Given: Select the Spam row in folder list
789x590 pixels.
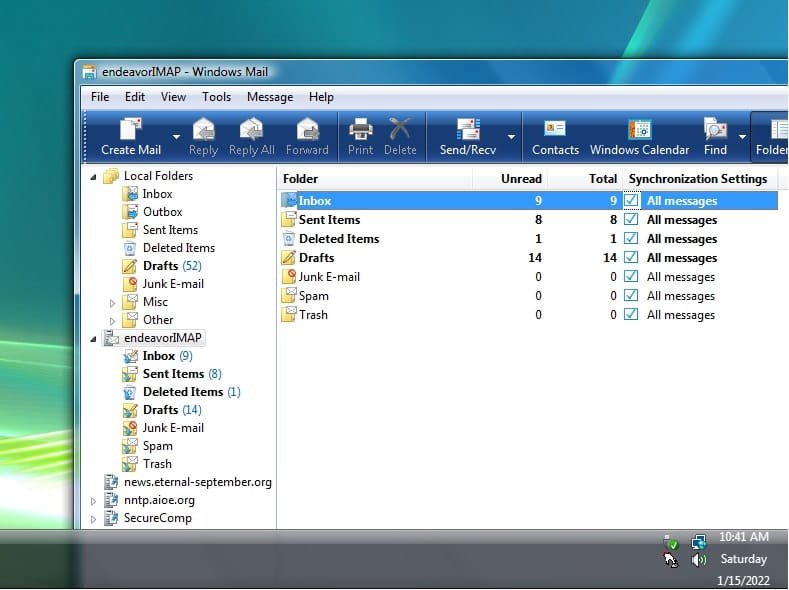Looking at the screenshot, I should click(x=528, y=296).
